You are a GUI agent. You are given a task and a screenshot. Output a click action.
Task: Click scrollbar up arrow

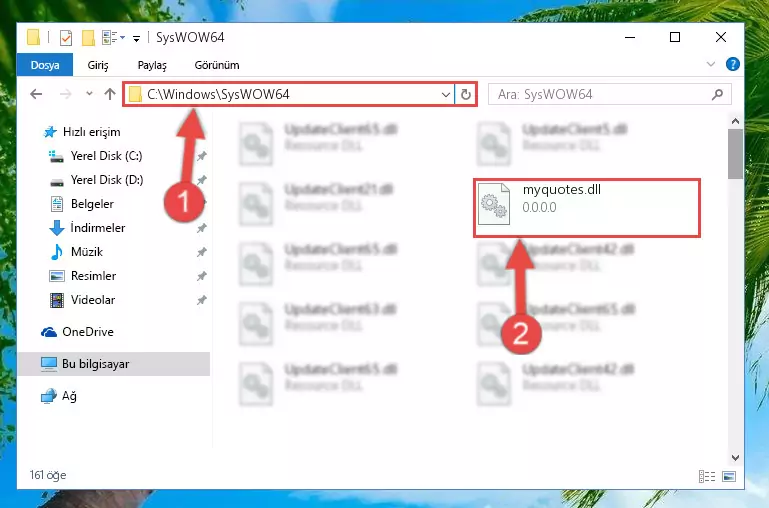point(735,121)
